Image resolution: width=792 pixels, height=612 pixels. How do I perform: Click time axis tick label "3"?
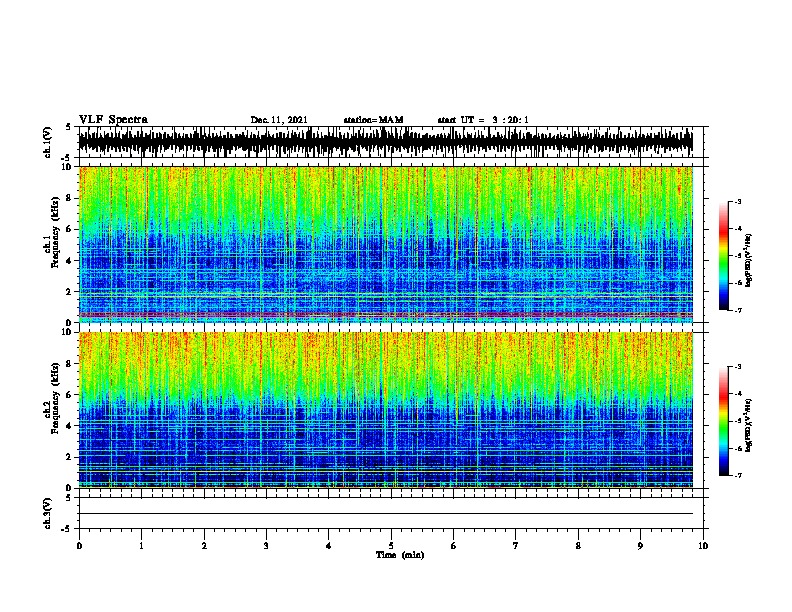[266, 546]
